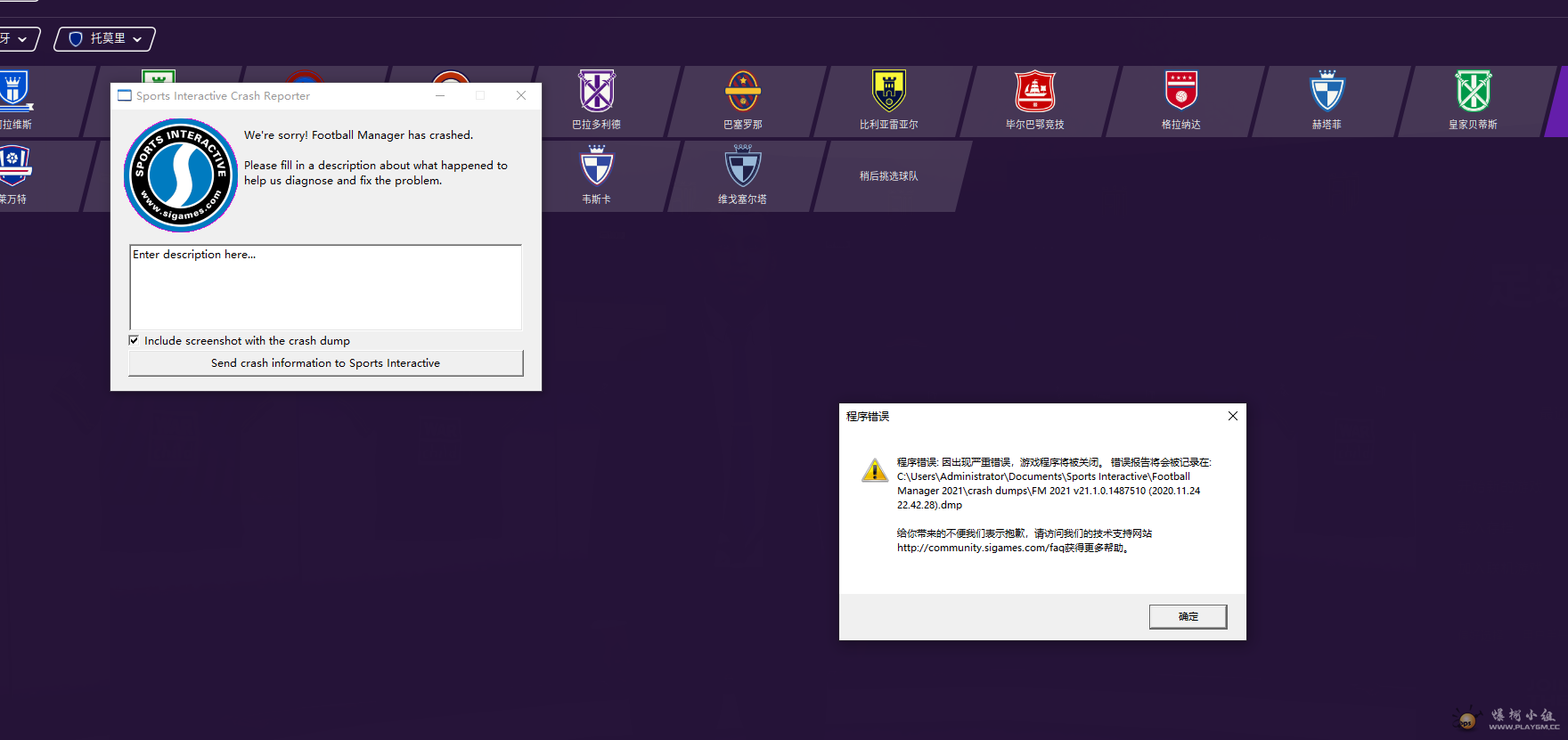Click the warning icon in 程序错误 dialog
Image resolution: width=1568 pixels, height=740 pixels.
click(875, 469)
